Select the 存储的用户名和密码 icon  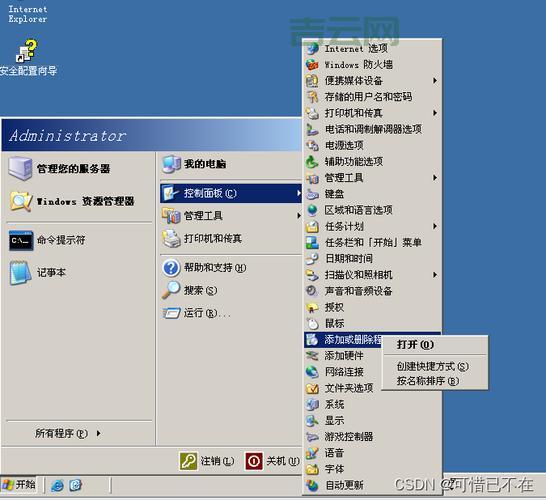[x=312, y=97]
